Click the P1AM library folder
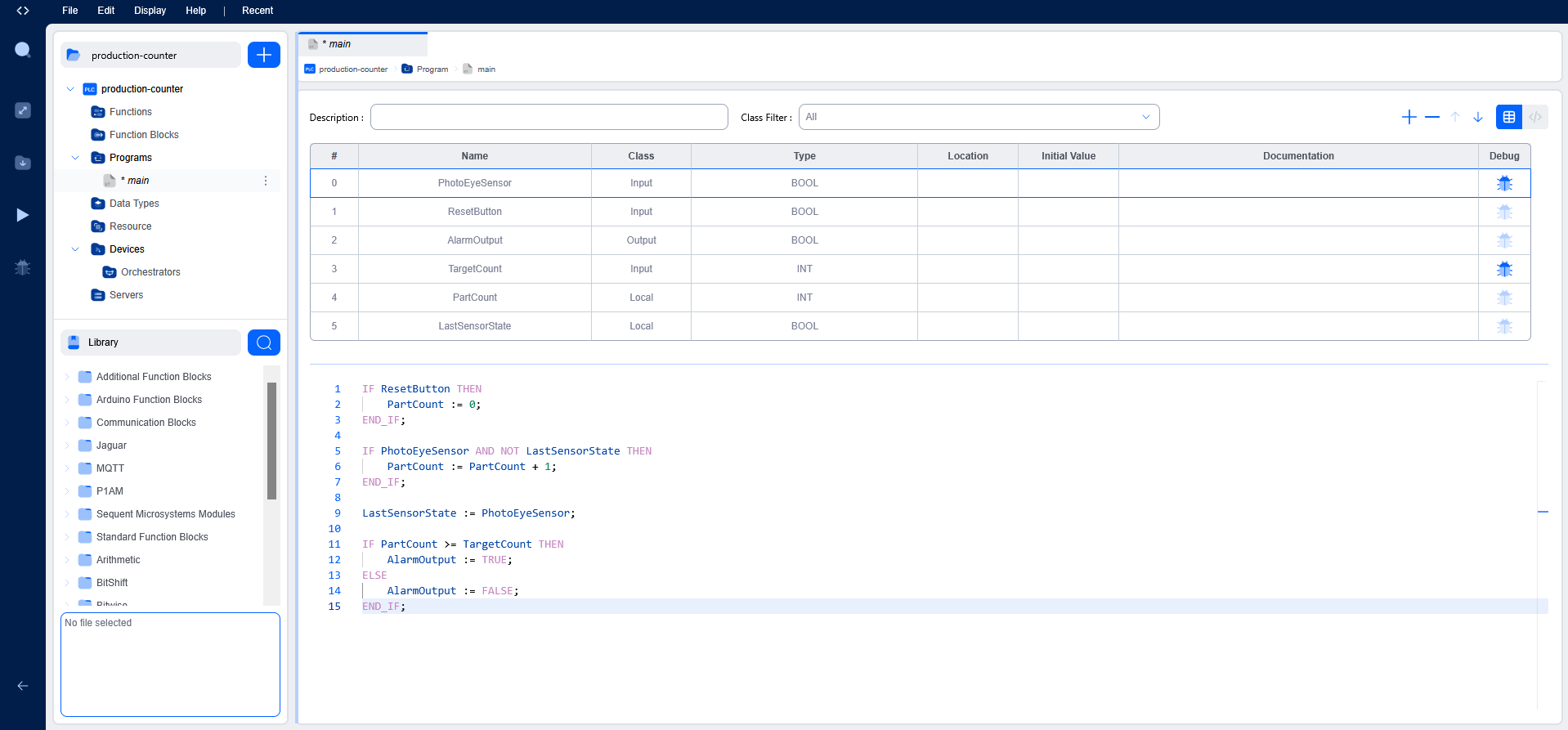 pos(110,491)
